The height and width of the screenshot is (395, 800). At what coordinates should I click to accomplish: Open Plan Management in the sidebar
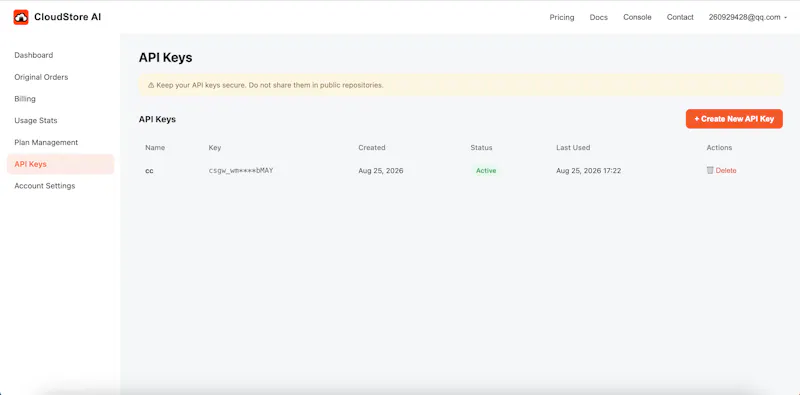tap(61, 142)
